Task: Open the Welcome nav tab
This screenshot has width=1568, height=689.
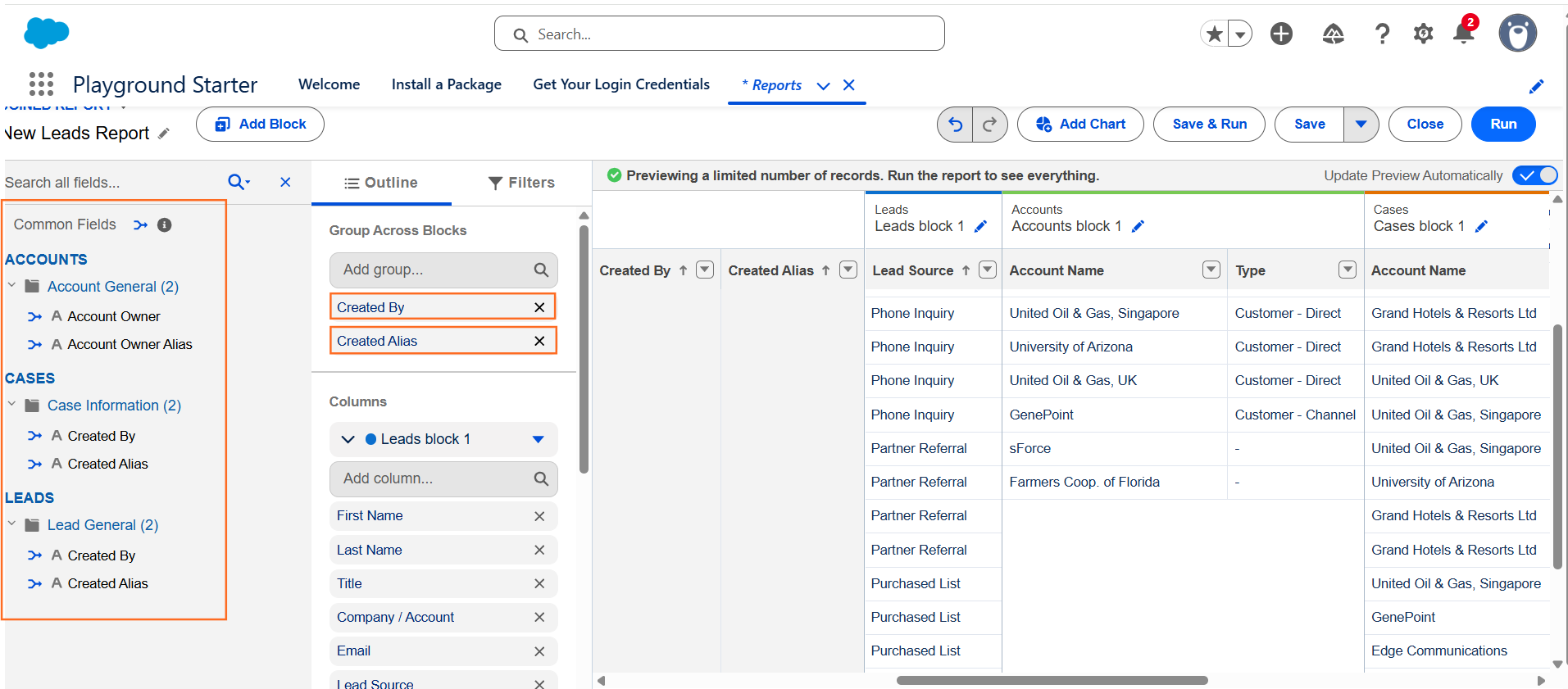Action: (329, 84)
